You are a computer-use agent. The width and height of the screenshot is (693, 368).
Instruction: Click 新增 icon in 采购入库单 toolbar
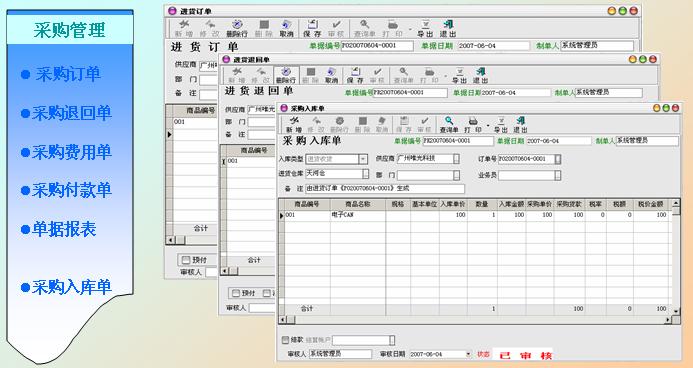pyautogui.click(x=293, y=125)
